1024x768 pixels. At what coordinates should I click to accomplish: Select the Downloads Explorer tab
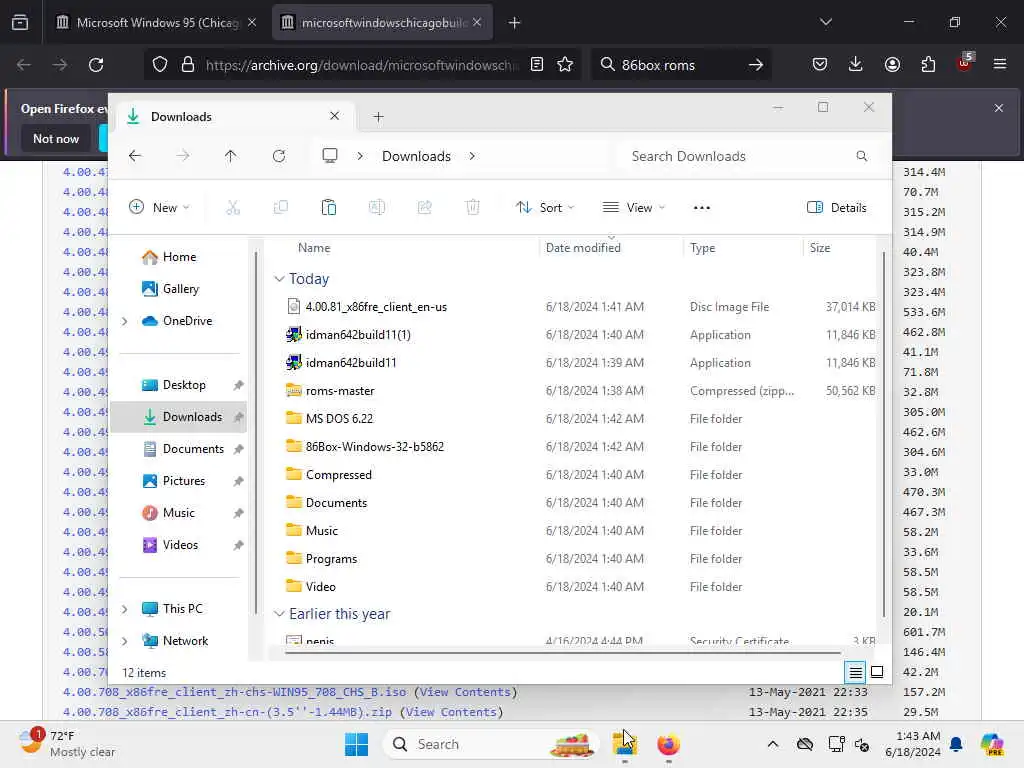235,117
